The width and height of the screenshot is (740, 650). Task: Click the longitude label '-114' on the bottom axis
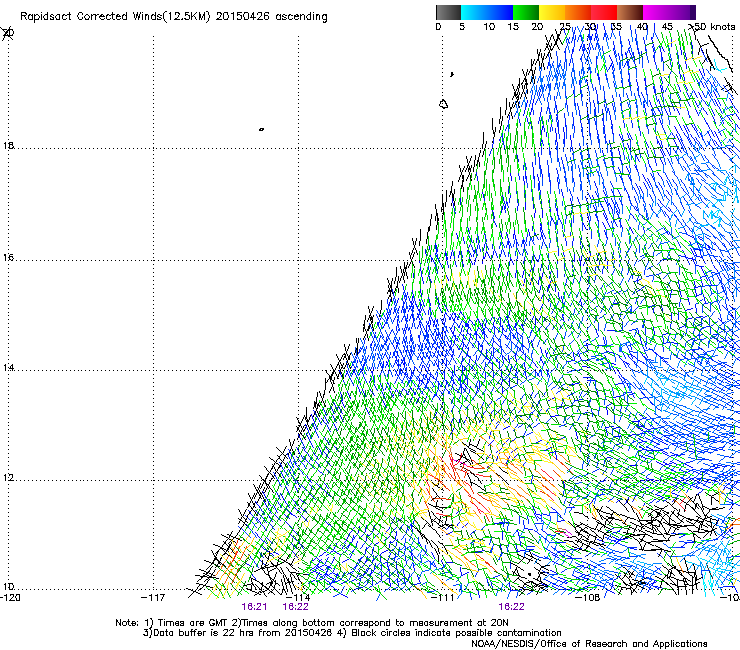298,598
